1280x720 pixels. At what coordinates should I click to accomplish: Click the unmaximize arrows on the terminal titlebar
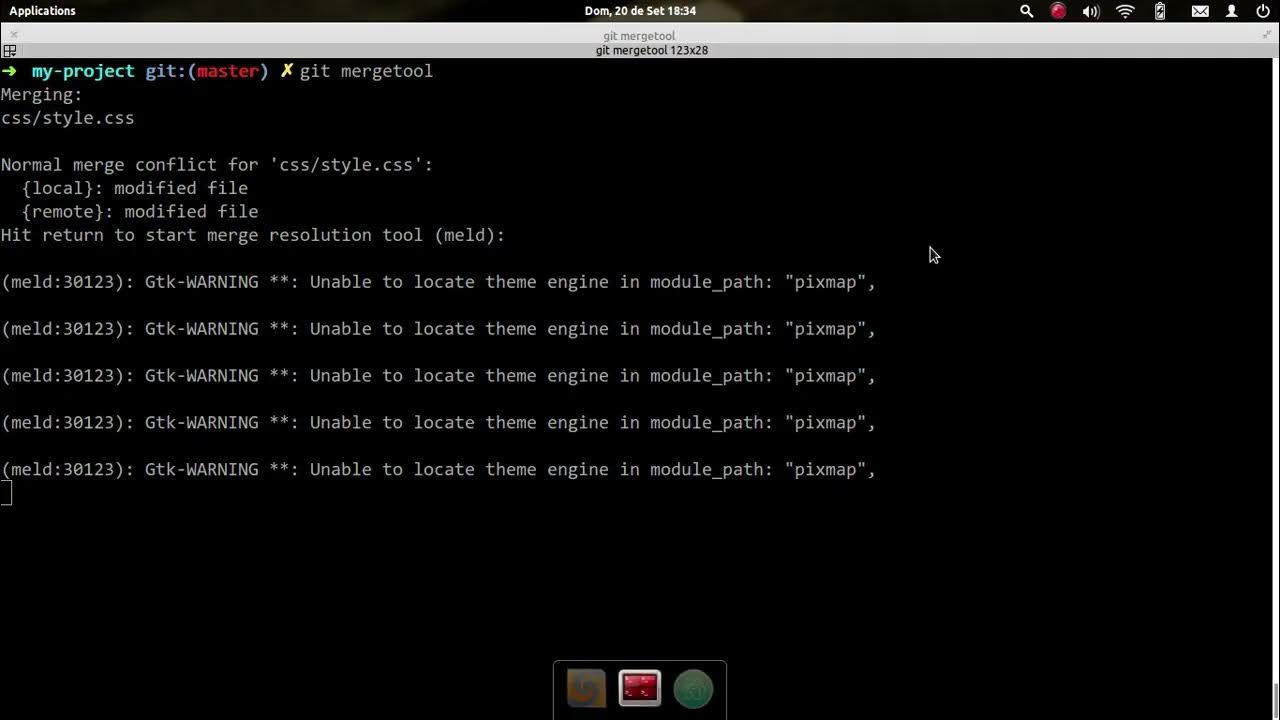tap(1267, 35)
